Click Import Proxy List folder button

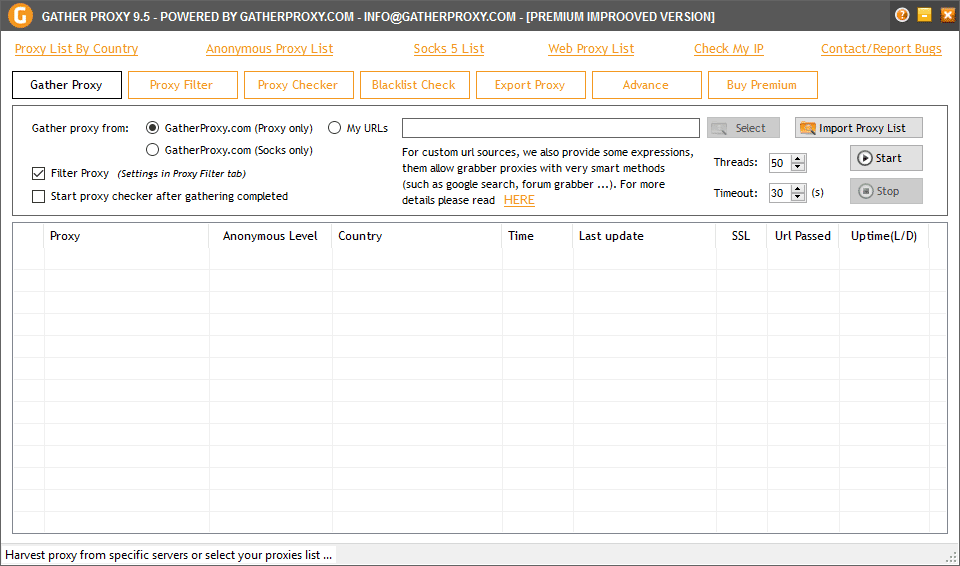point(858,128)
